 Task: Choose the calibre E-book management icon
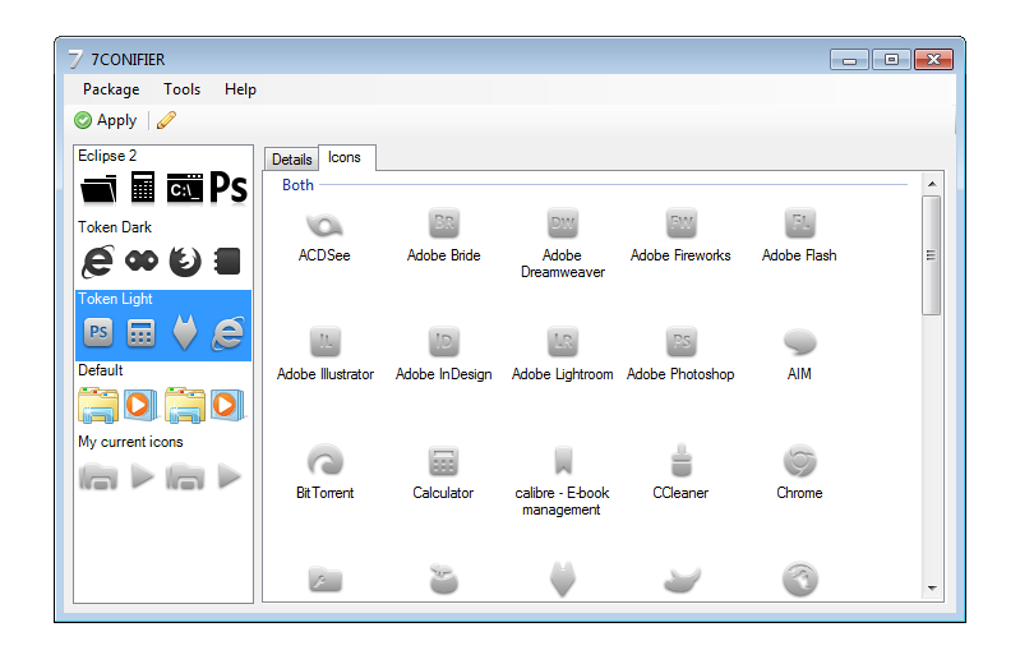(x=563, y=460)
